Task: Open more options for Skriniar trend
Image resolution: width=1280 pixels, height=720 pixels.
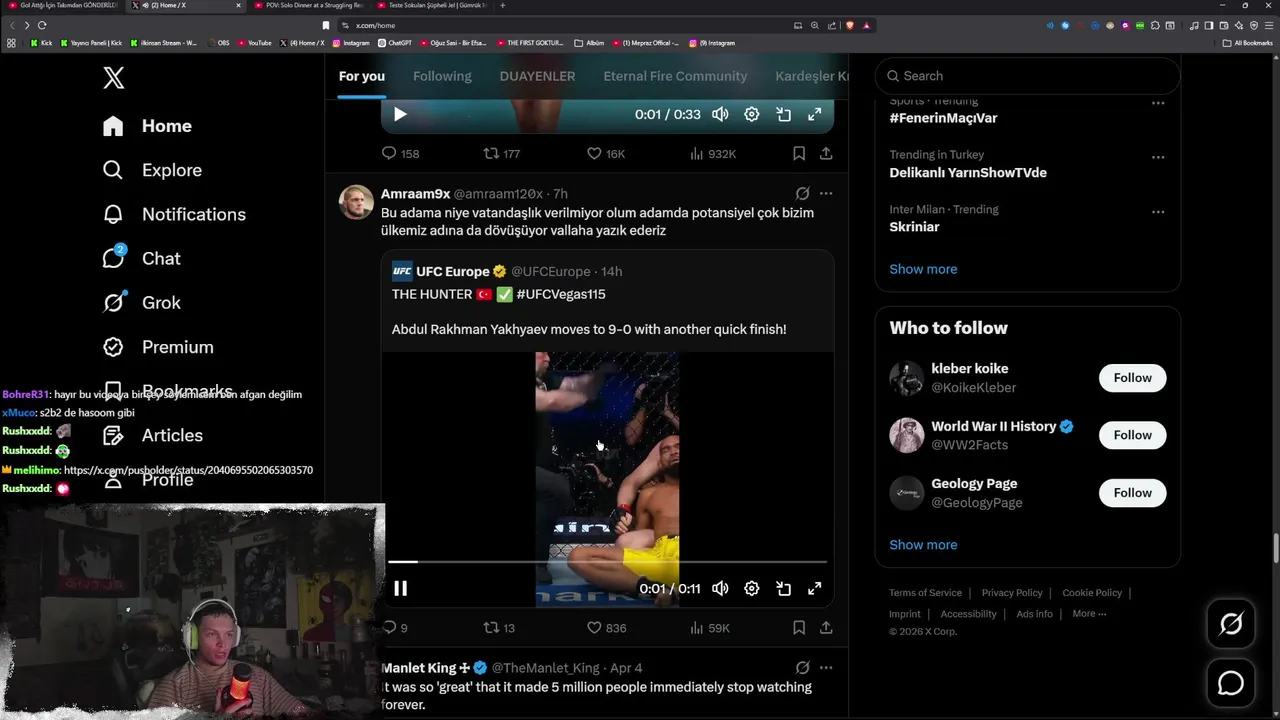Action: (1158, 212)
